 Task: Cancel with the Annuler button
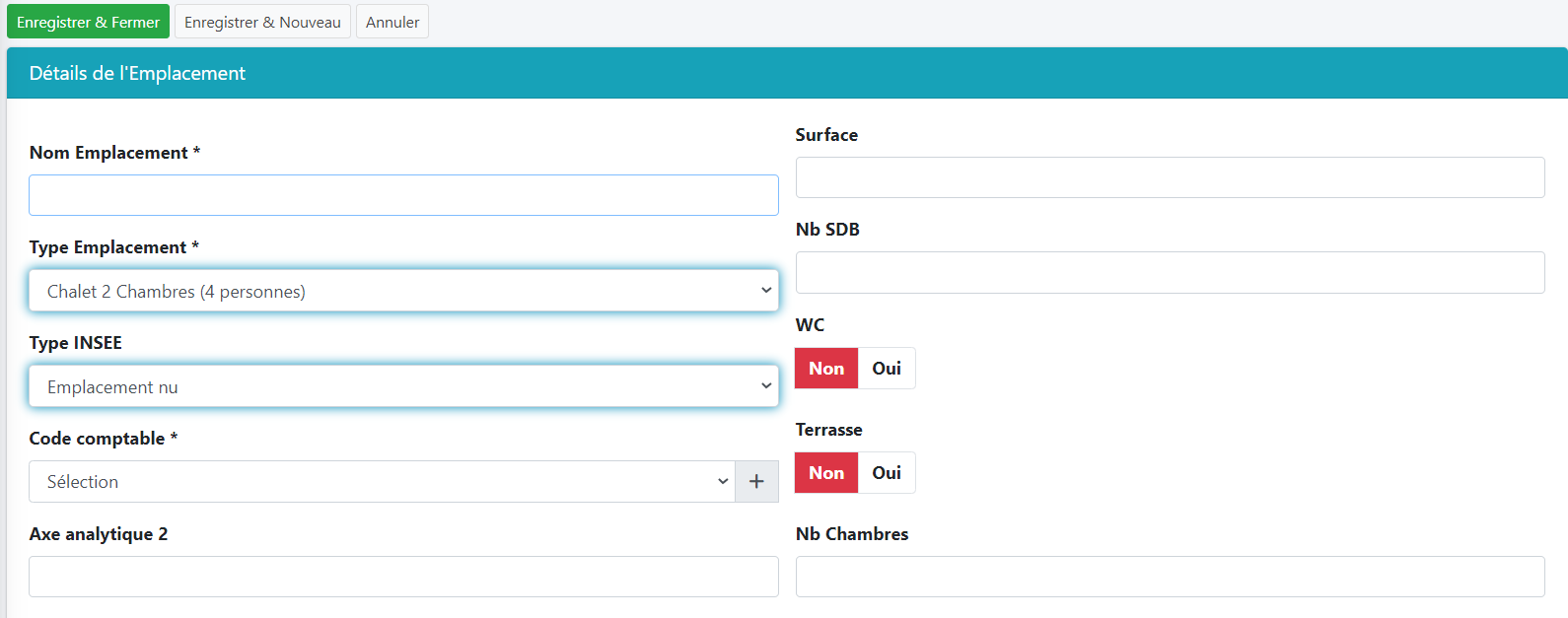(x=392, y=22)
